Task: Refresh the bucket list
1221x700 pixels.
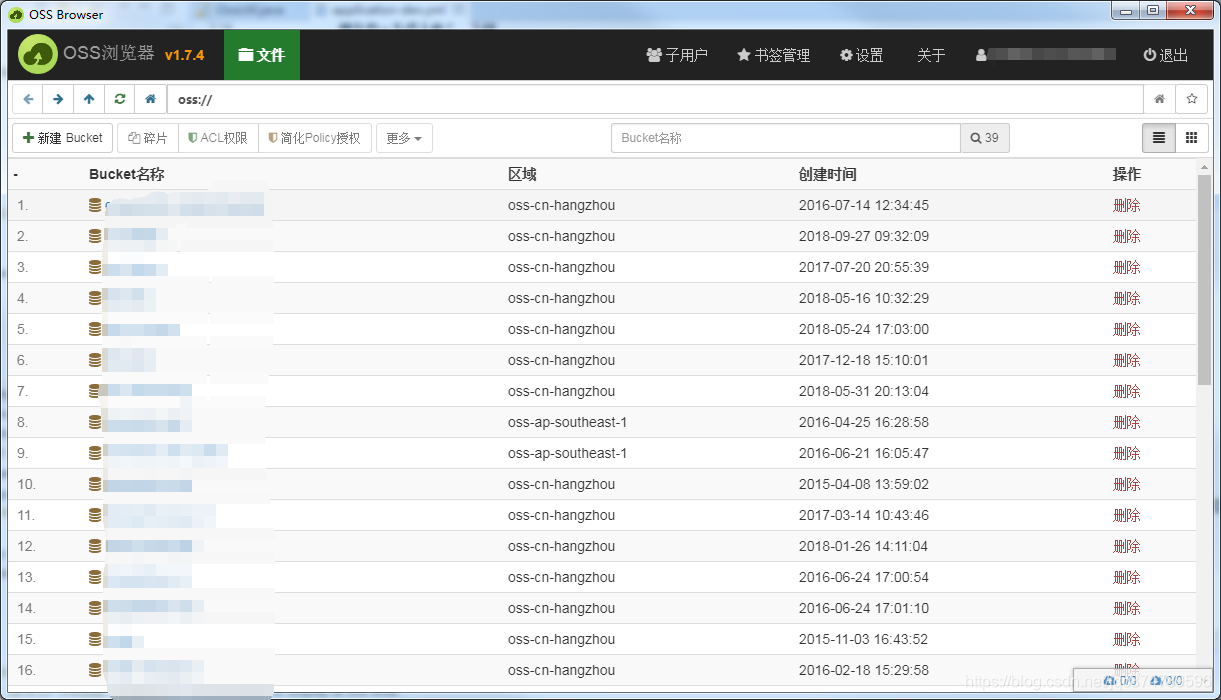Action: 120,100
